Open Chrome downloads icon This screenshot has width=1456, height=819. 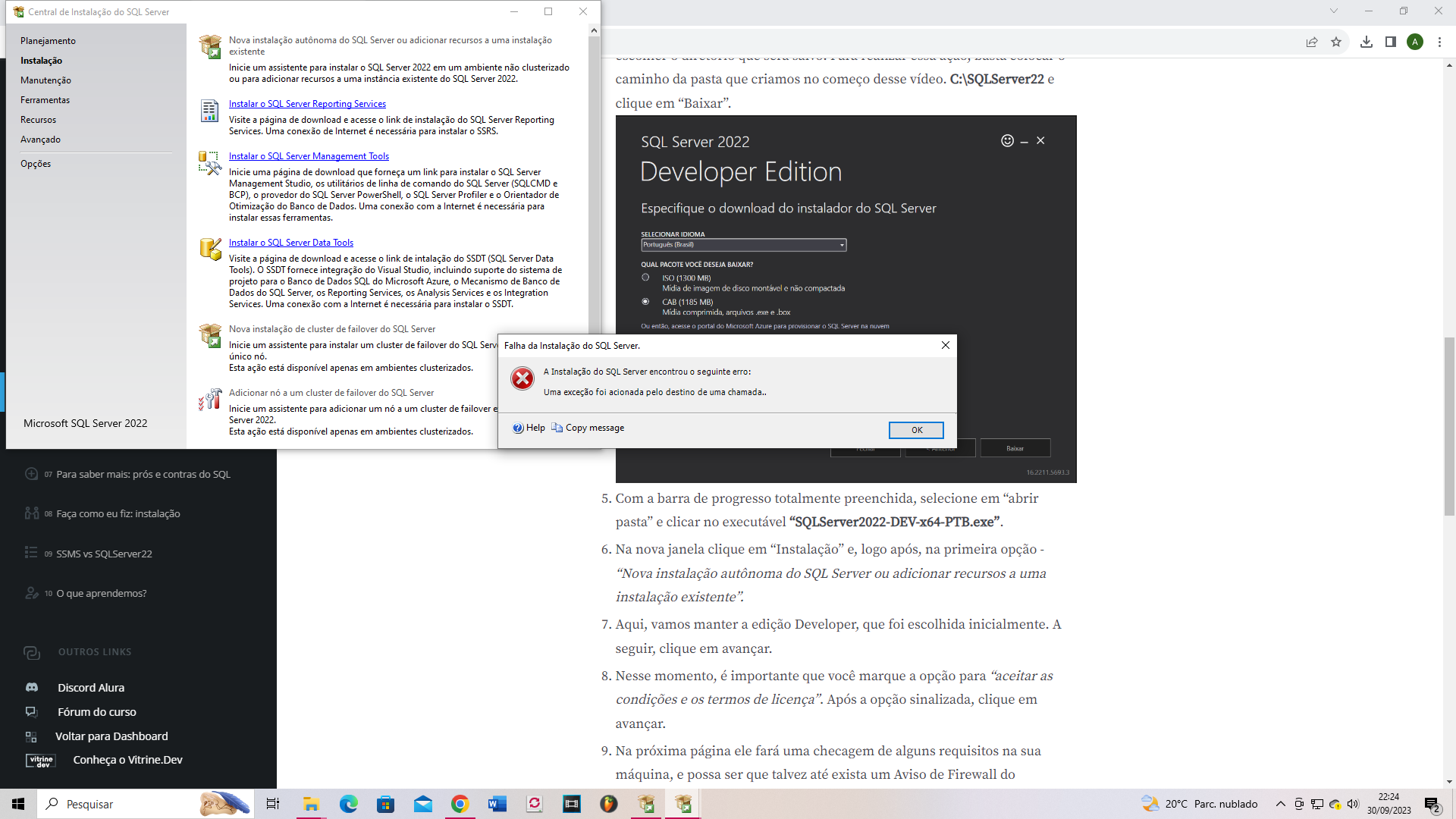[1367, 42]
